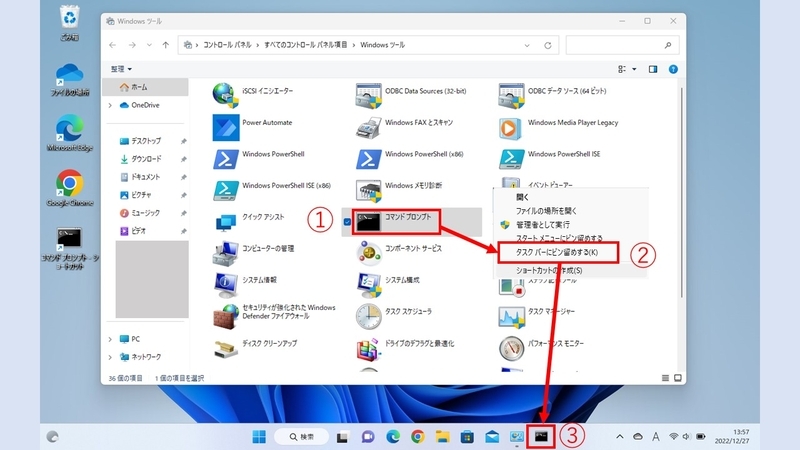The width and height of the screenshot is (800, 450).
Task: Expand the OneDrive tree node
Action: tap(110, 105)
